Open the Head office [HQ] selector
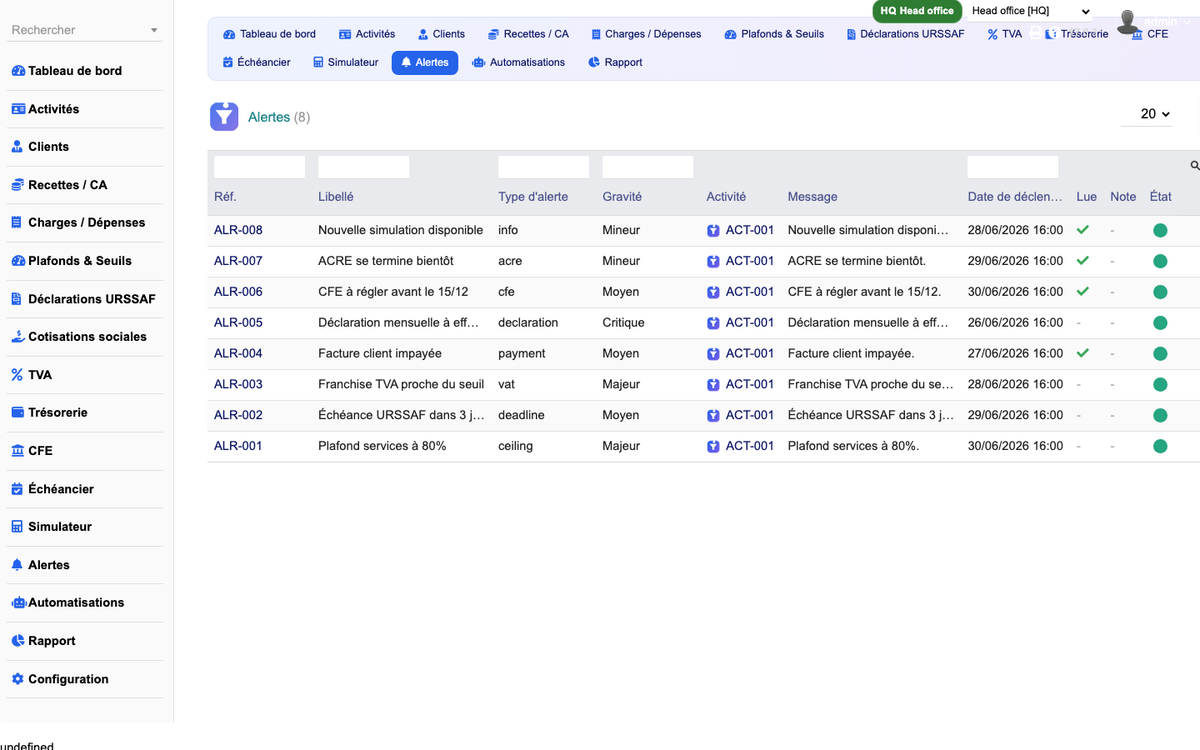The height and width of the screenshot is (750, 1200). (x=1031, y=11)
